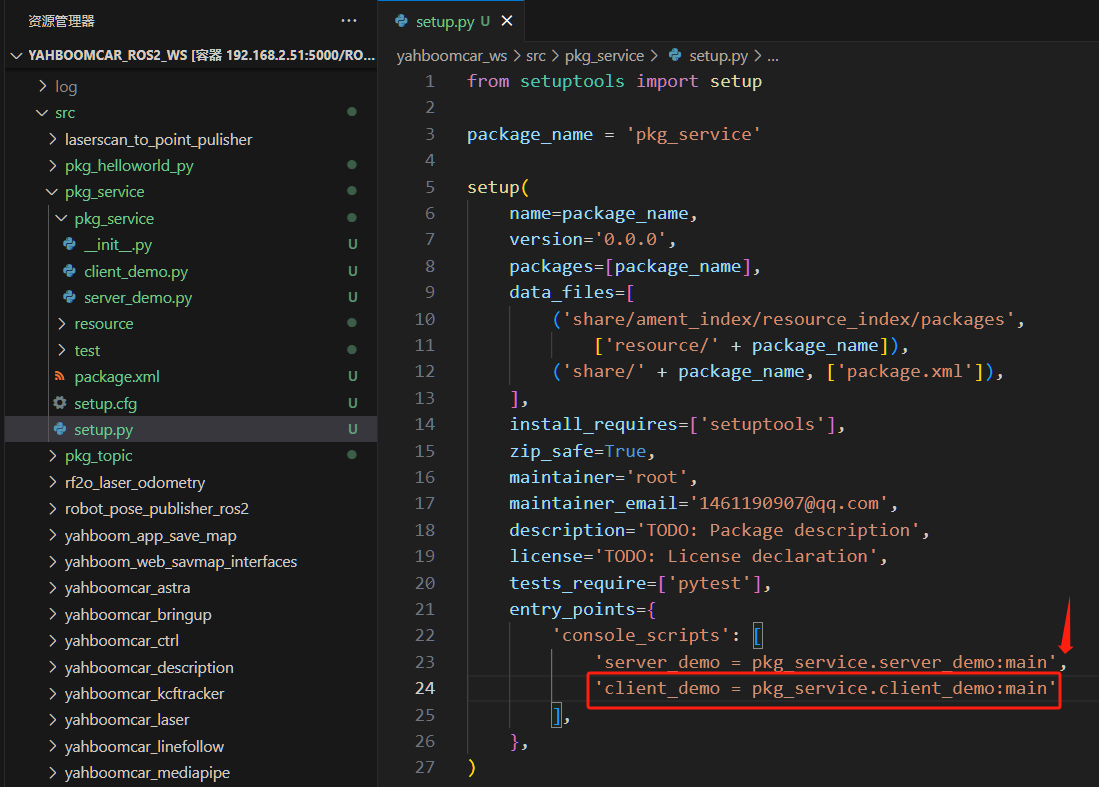Click the Python icon in the breadcrumb

[675, 55]
